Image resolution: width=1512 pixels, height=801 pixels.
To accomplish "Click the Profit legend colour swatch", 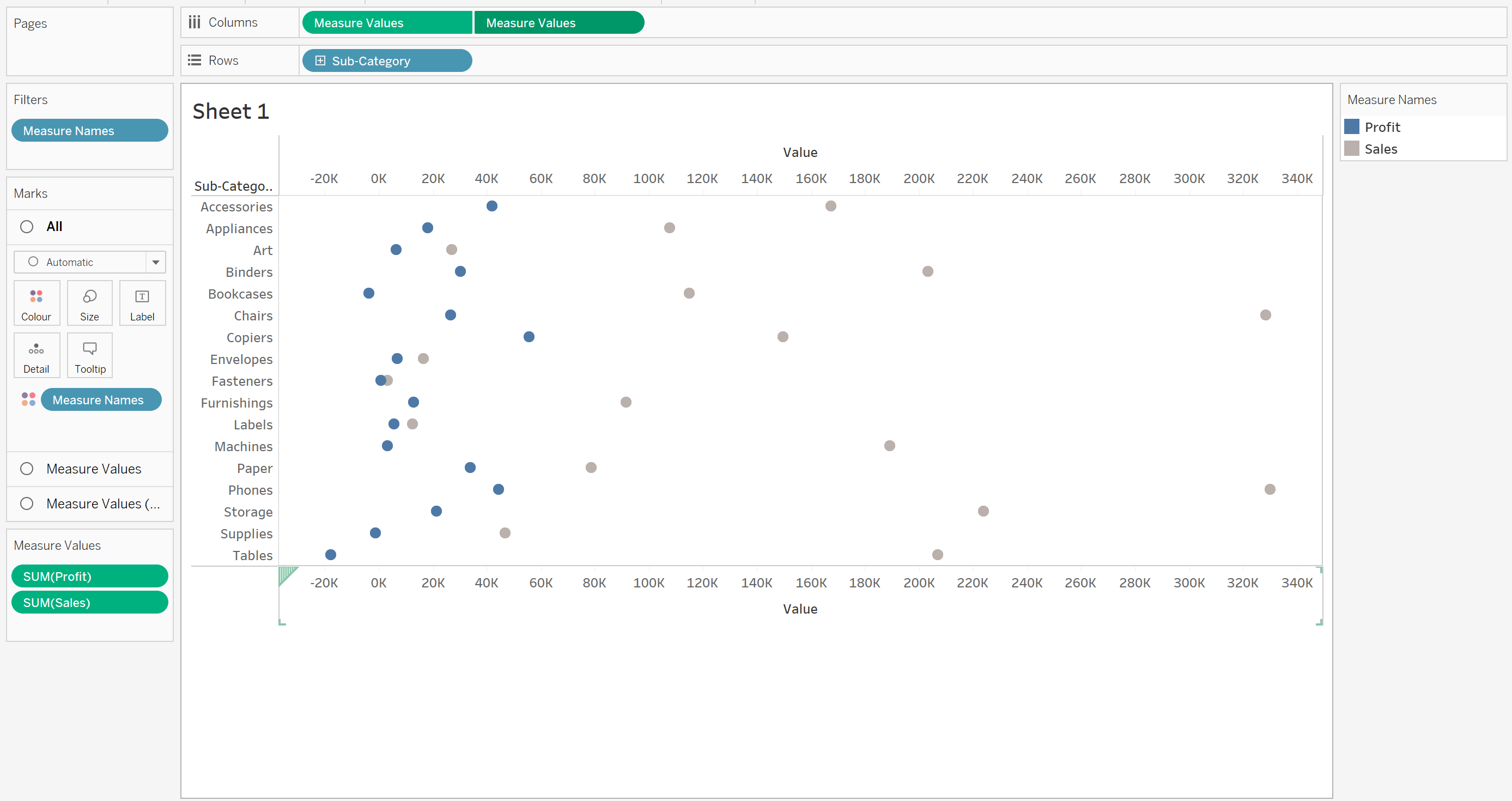I will pos(1352,127).
